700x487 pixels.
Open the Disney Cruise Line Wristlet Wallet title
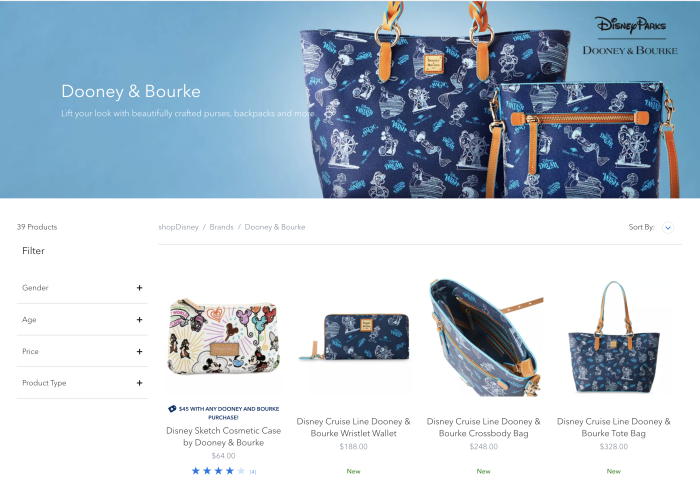tap(354, 427)
